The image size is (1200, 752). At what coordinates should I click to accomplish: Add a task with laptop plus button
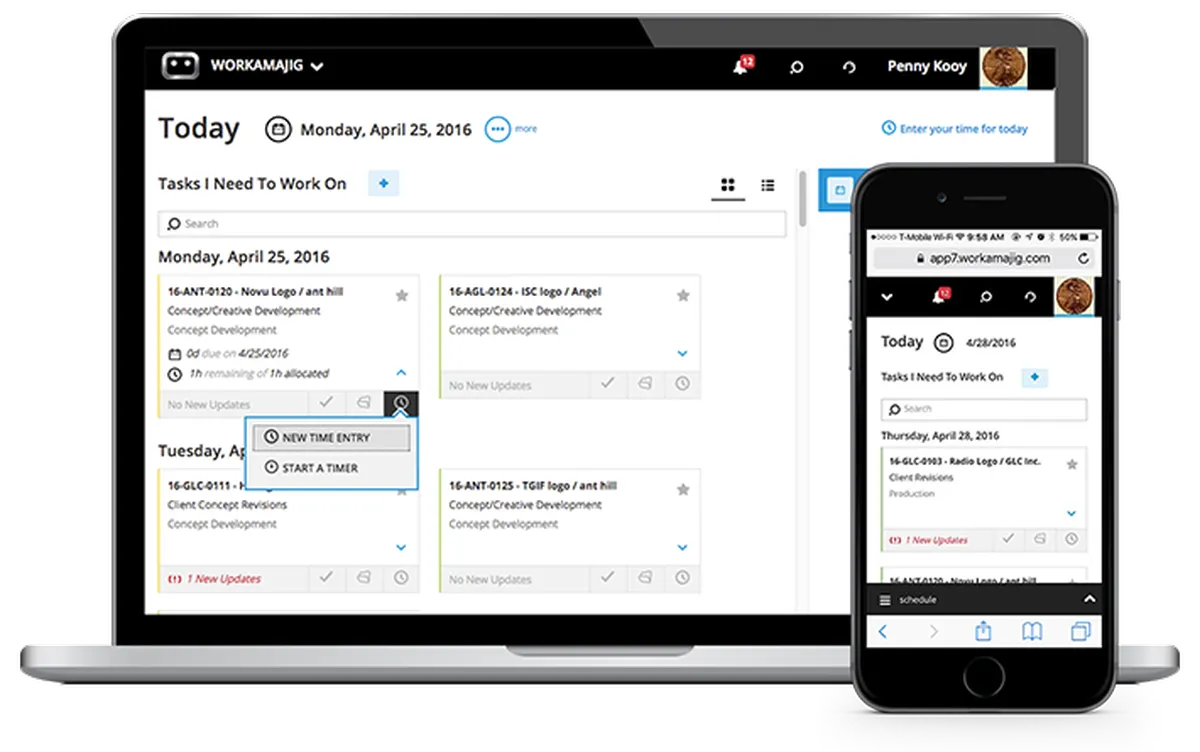pos(384,183)
